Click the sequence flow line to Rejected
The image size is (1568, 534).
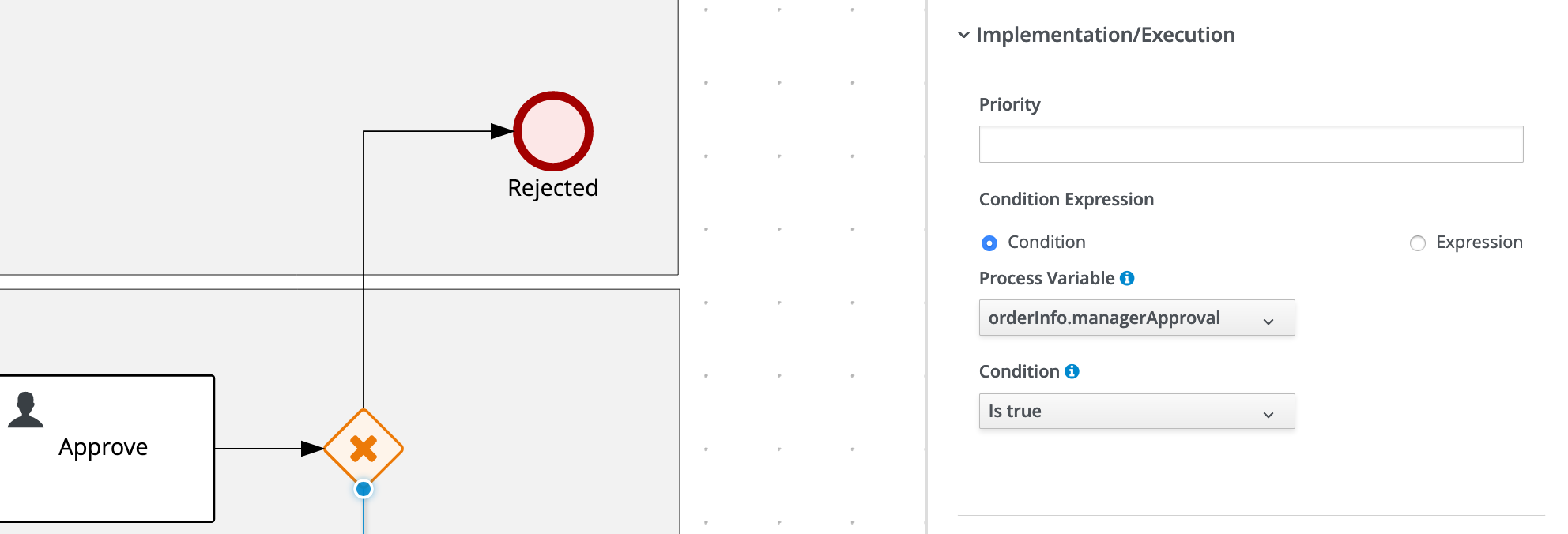(x=364, y=261)
